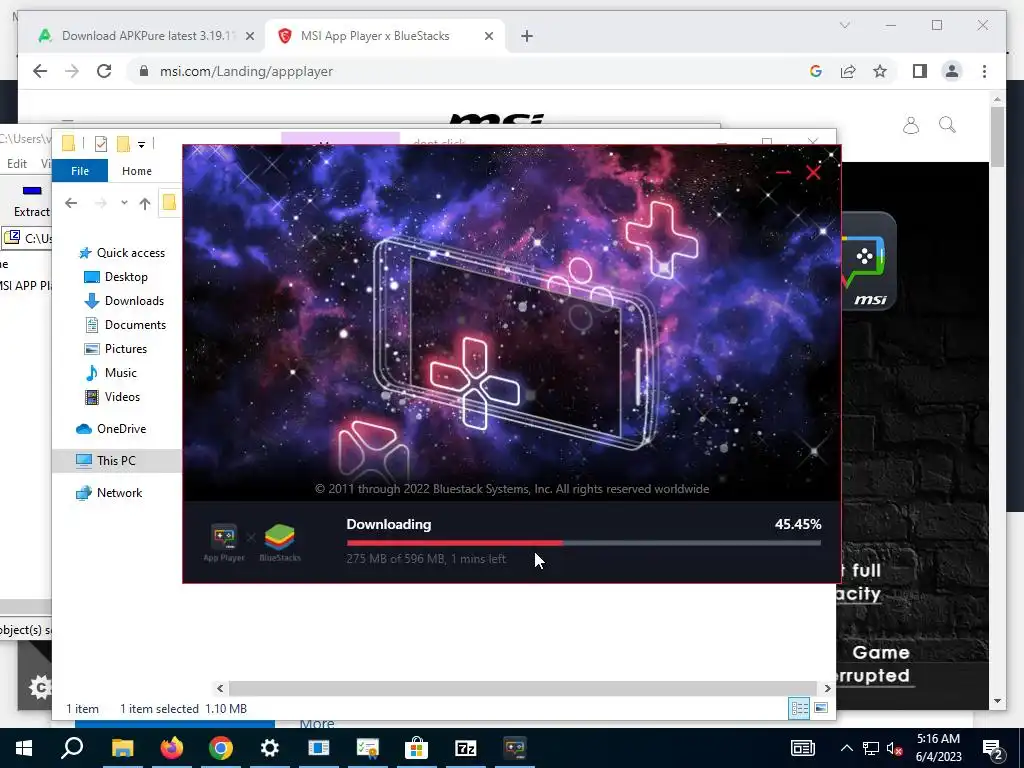Switch Explorer to details view
Screen dimensions: 1024x768
pos(799,709)
